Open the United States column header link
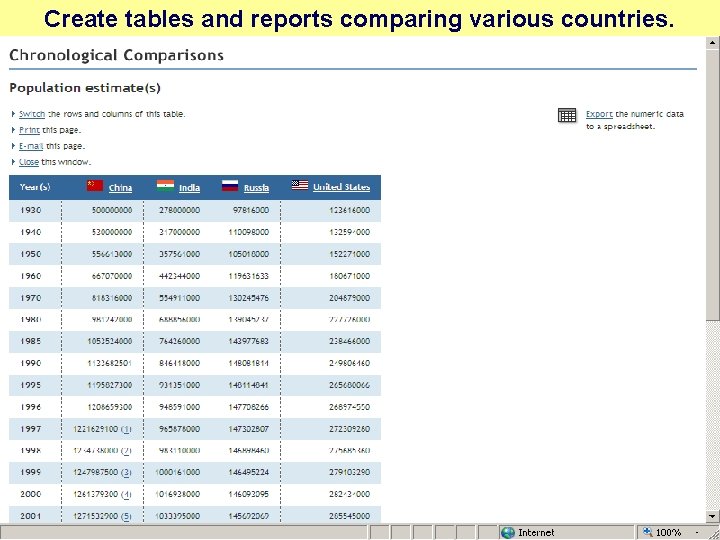The width and height of the screenshot is (720, 540). click(x=341, y=187)
